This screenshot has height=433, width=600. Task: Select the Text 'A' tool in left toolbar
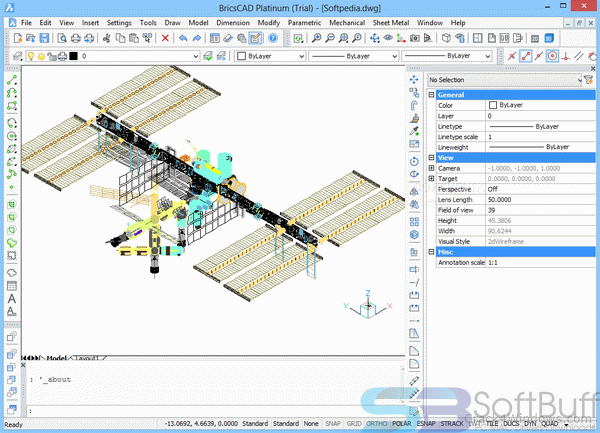pos(12,298)
